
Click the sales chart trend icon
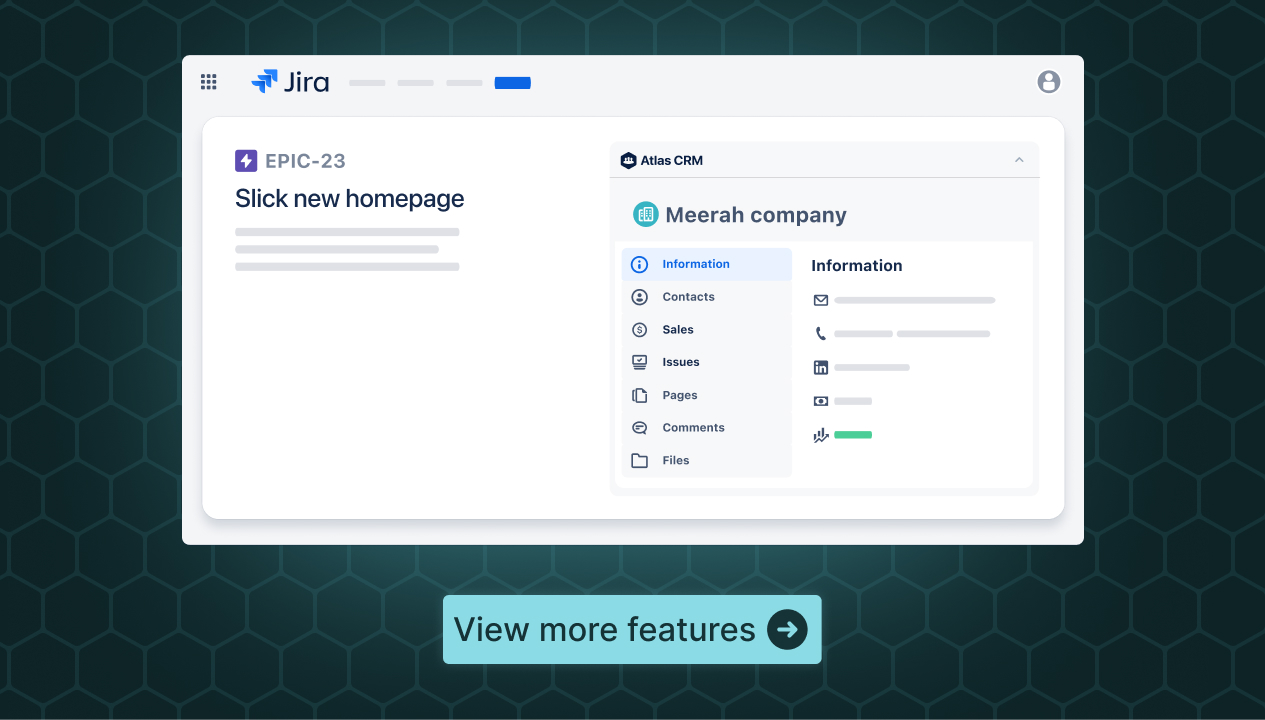(x=821, y=435)
